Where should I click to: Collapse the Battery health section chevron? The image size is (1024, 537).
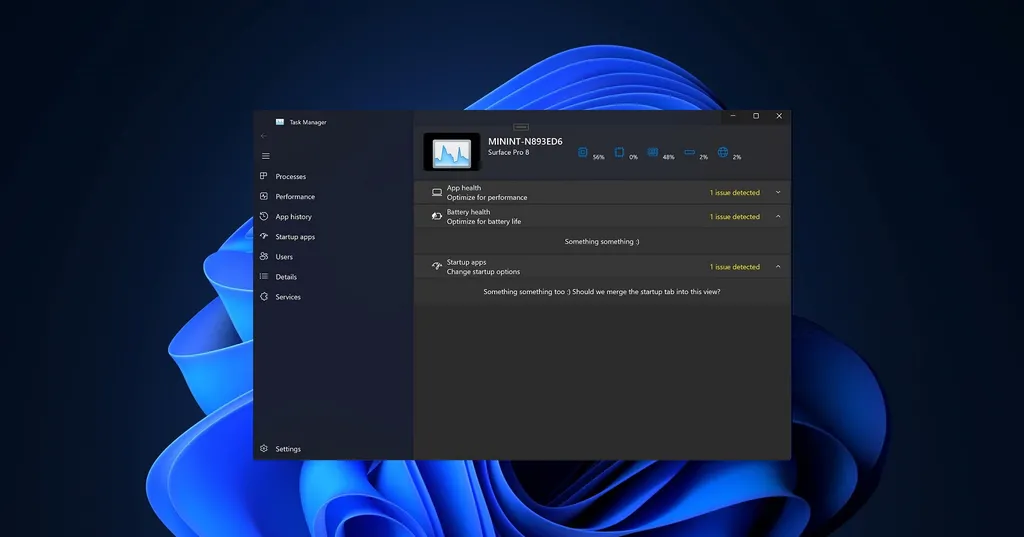point(778,216)
